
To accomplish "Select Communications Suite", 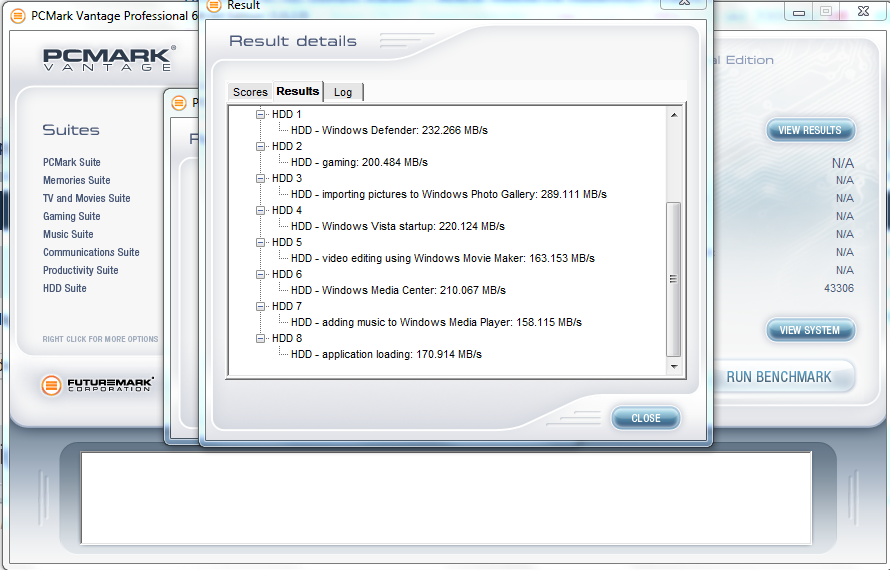I will tap(91, 252).
